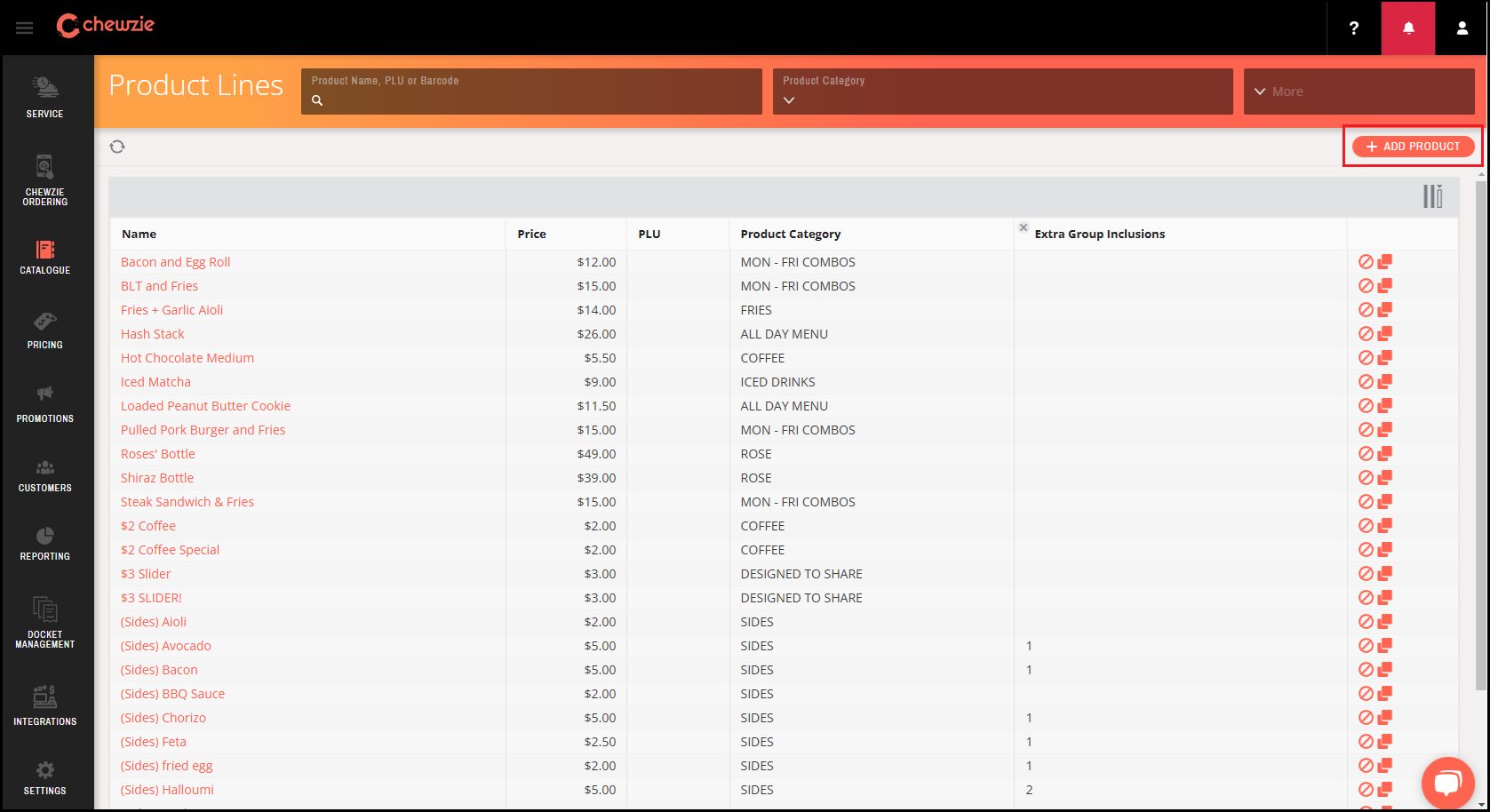Open Settings in sidebar
Image resolution: width=1490 pixels, height=812 pixels.
pyautogui.click(x=45, y=778)
